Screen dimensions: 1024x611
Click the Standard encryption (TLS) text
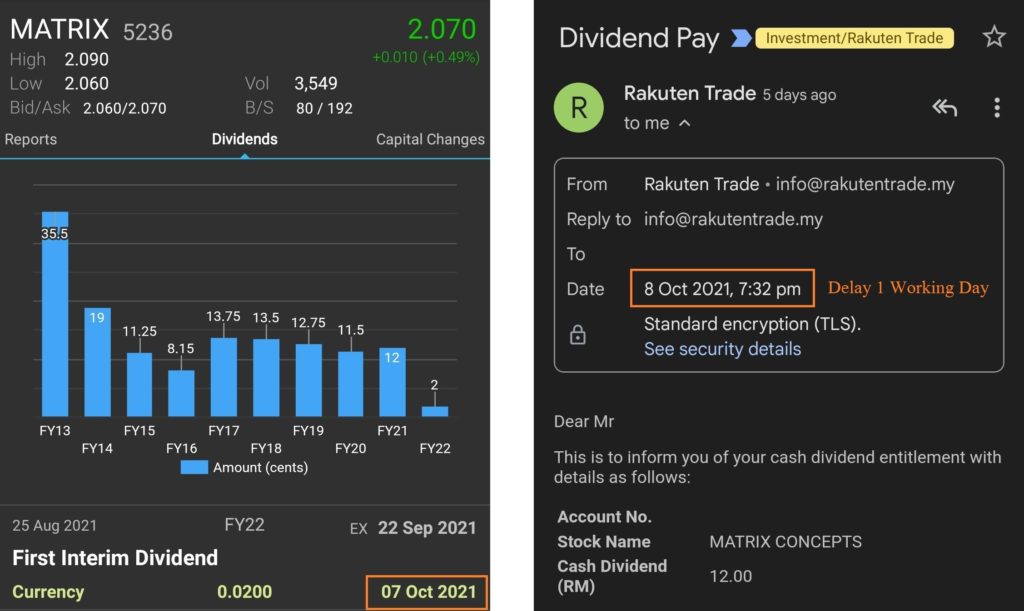tap(752, 324)
